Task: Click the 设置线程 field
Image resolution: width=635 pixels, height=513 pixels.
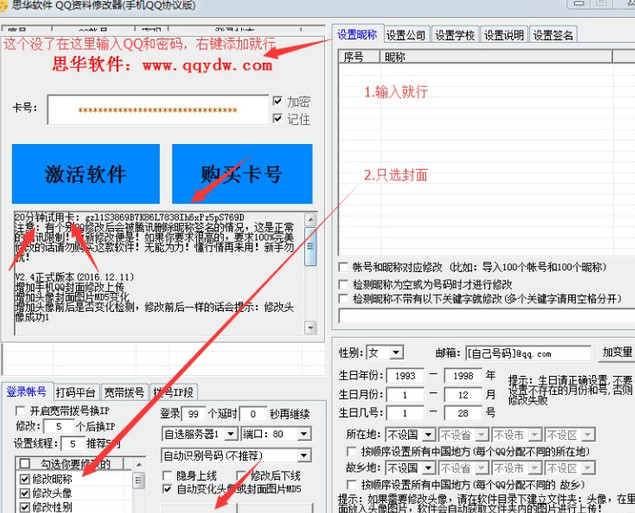Action: pyautogui.click(x=73, y=444)
